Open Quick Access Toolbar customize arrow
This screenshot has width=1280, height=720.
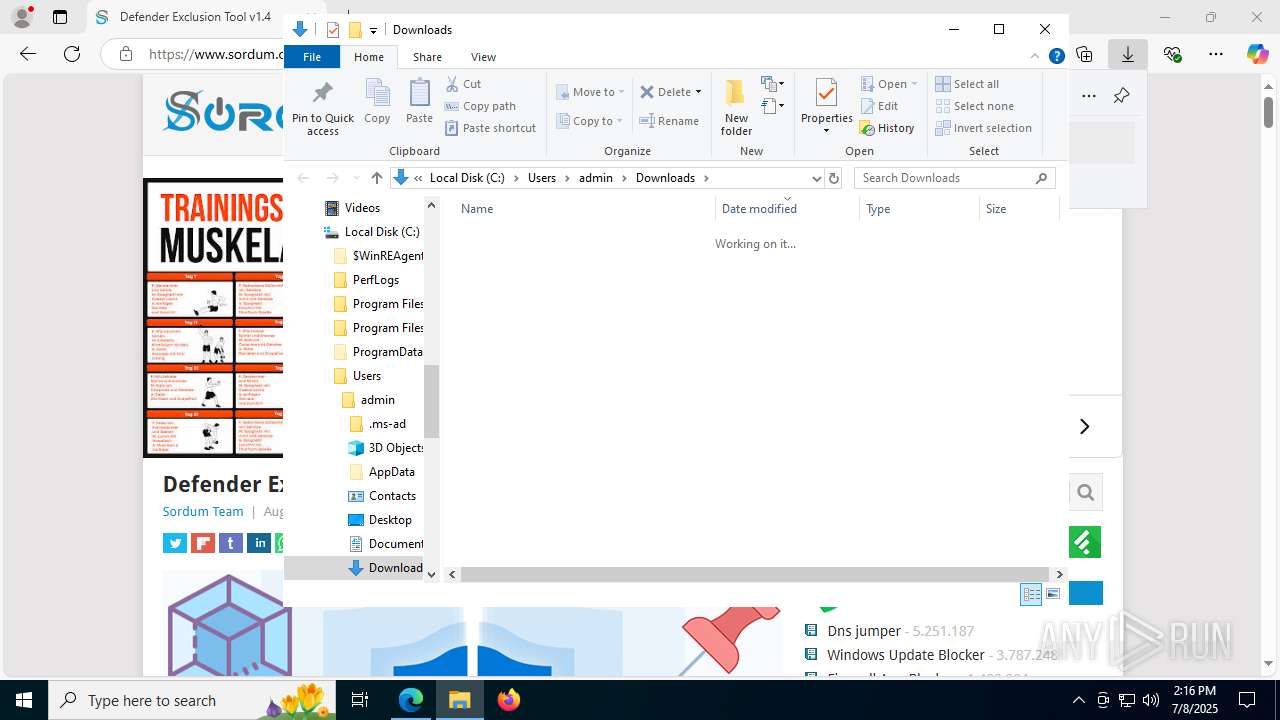click(x=373, y=30)
